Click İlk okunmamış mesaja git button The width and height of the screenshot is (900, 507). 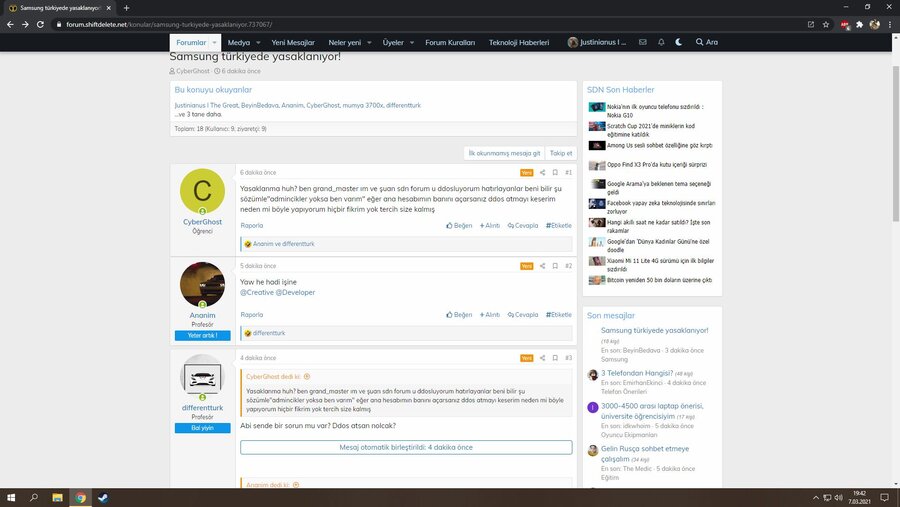coord(504,153)
